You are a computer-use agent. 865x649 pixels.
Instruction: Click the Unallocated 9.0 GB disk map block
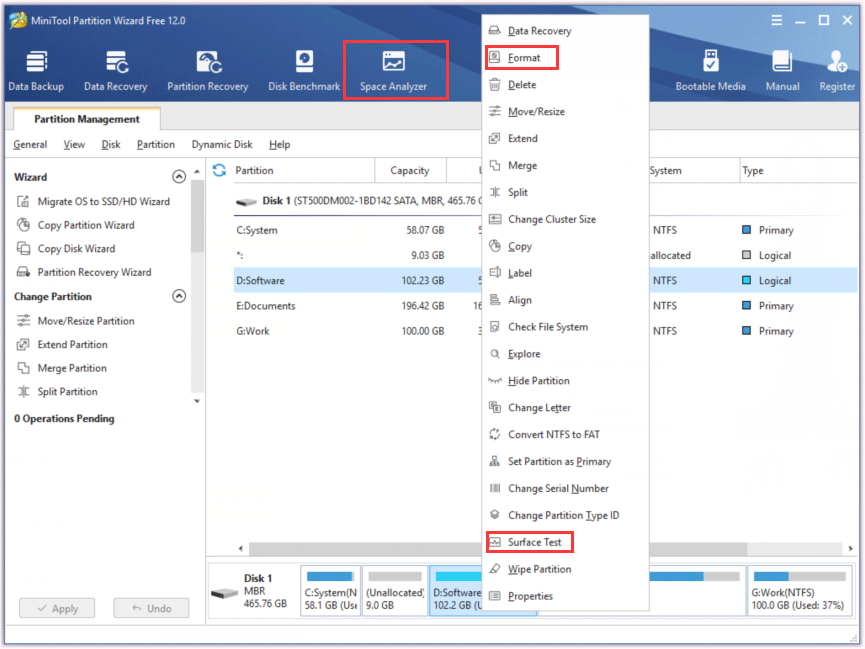[395, 591]
